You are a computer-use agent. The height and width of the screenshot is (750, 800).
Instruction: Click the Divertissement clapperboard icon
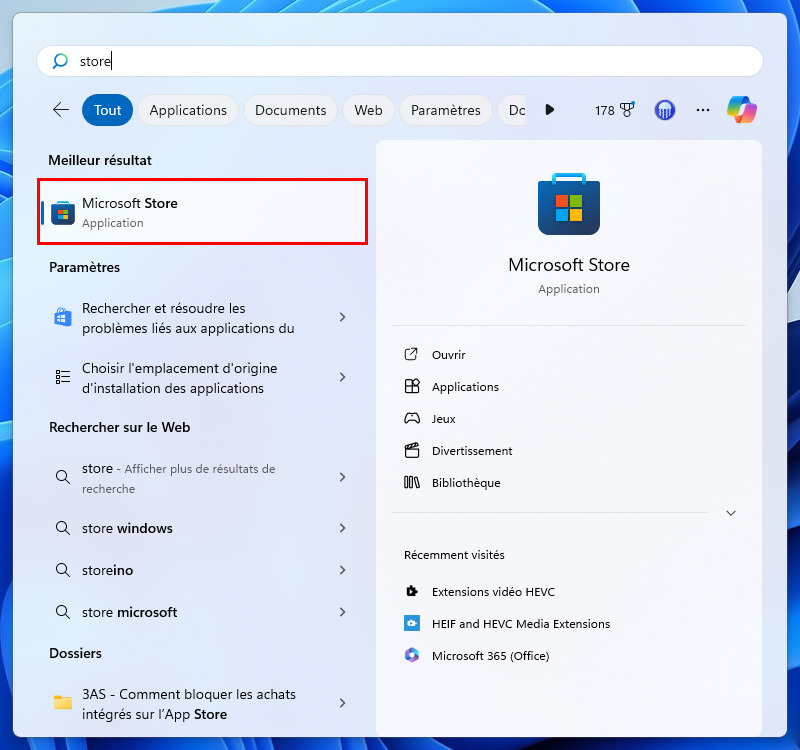(412, 451)
